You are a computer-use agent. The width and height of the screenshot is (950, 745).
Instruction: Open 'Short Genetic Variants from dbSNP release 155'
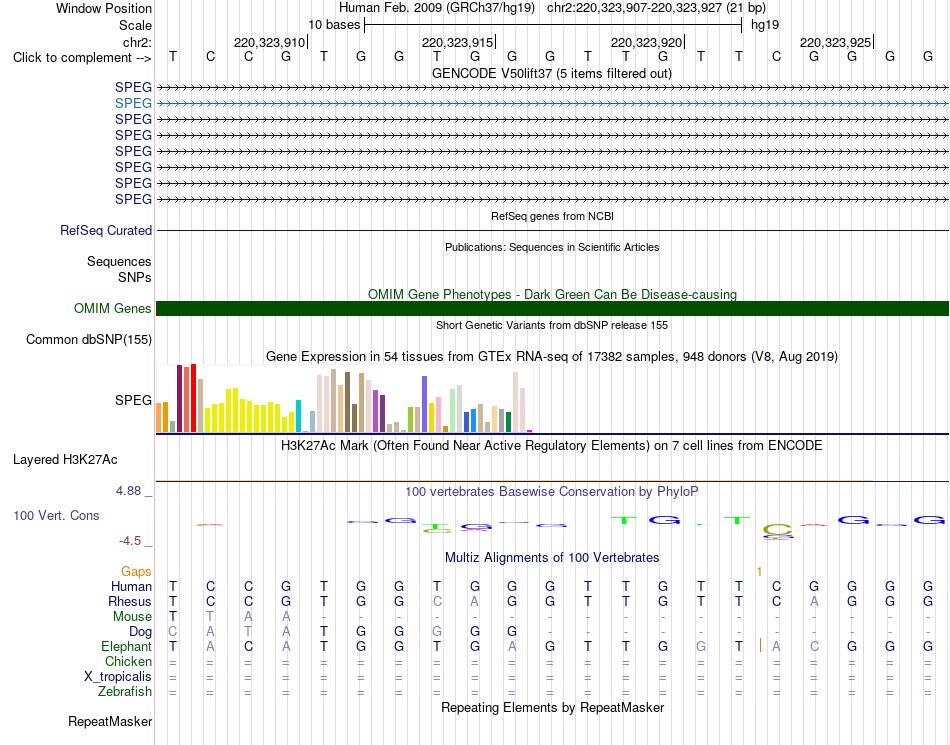coord(552,325)
